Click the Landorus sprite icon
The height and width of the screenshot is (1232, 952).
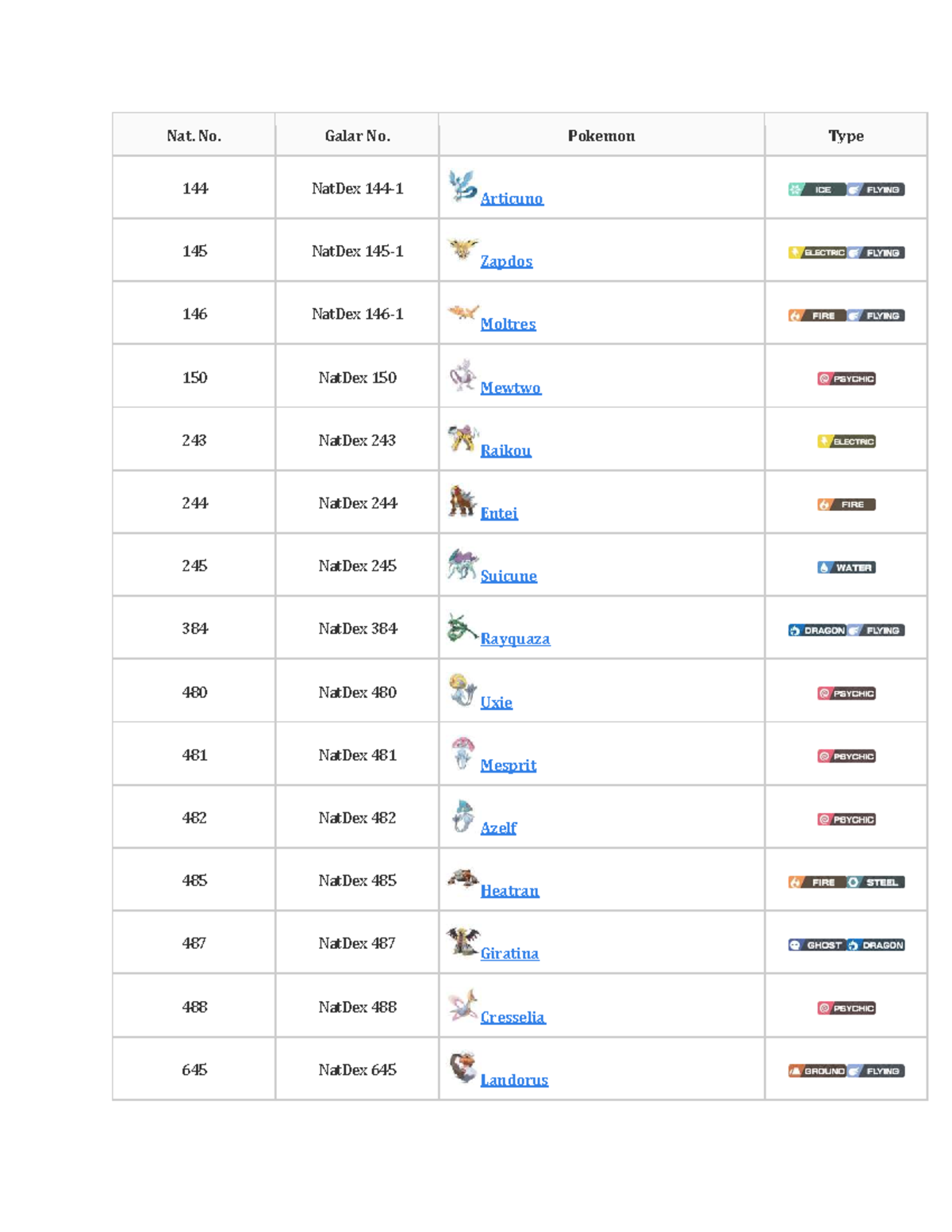click(x=463, y=1067)
